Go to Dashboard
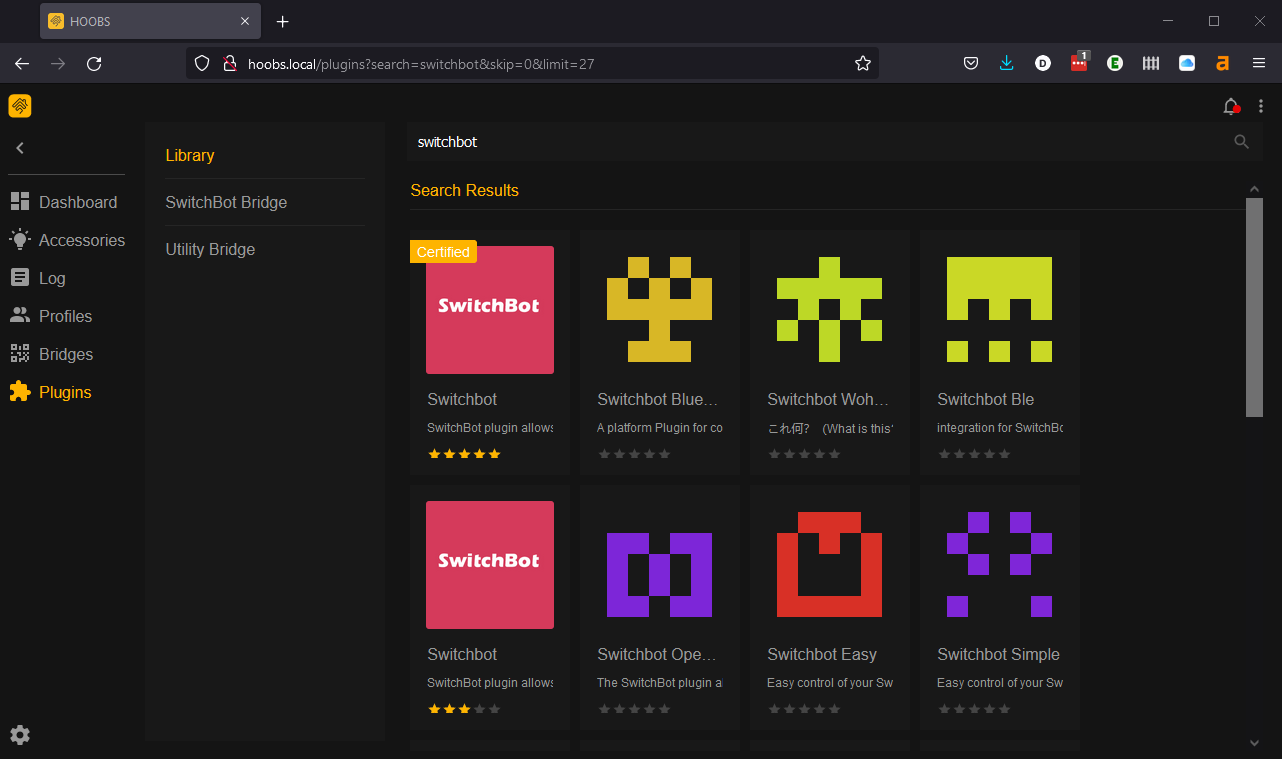This screenshot has width=1282, height=759. [78, 202]
